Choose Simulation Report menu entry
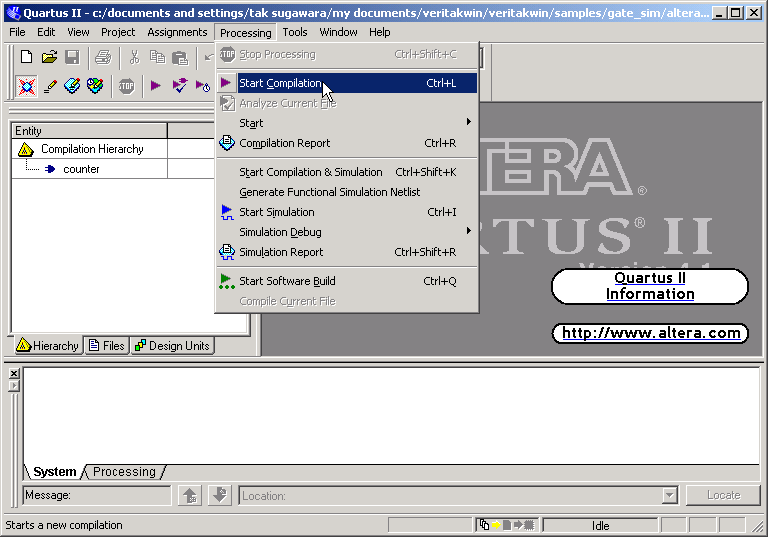This screenshot has width=768, height=537. pos(347,252)
